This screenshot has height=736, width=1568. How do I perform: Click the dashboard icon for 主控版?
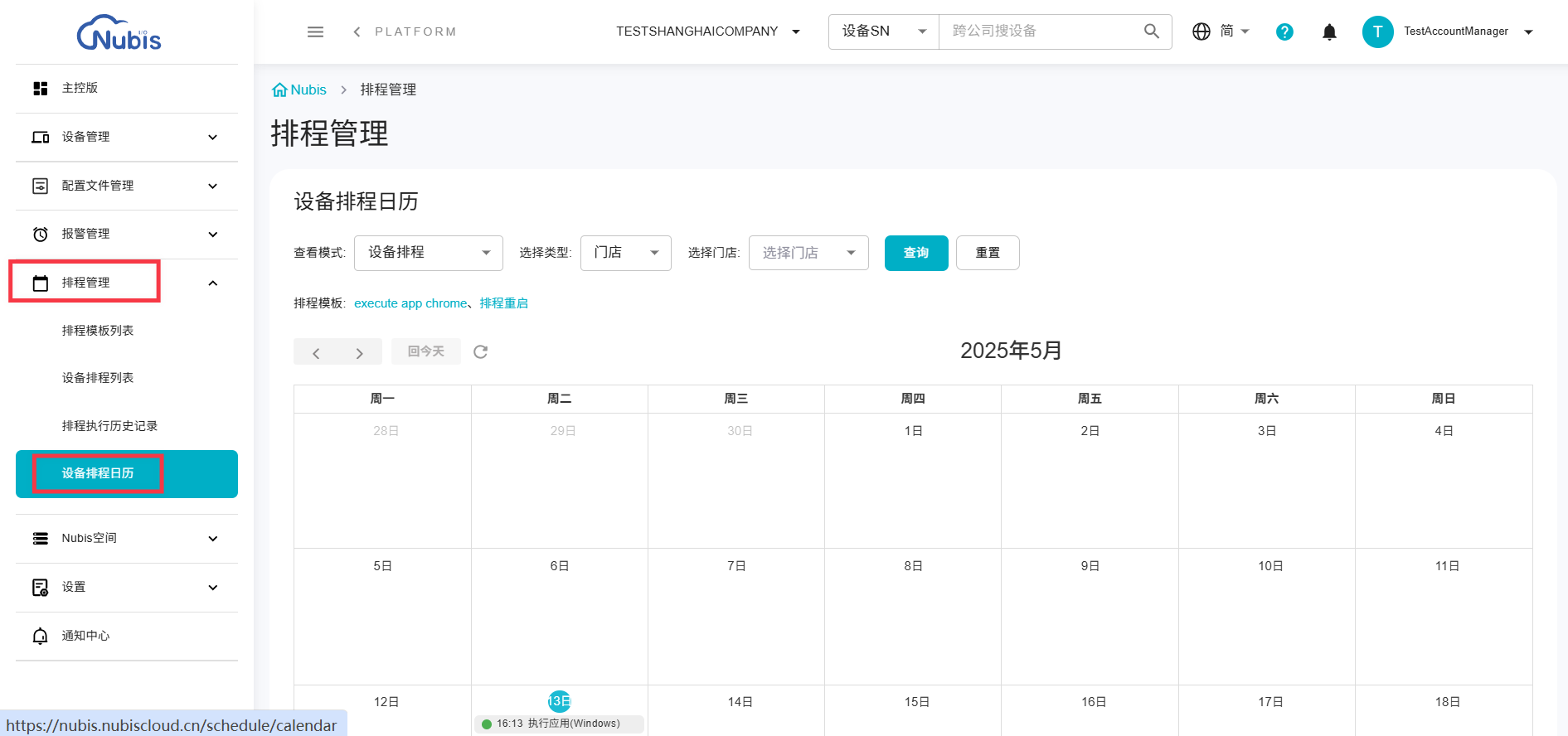pyautogui.click(x=40, y=88)
